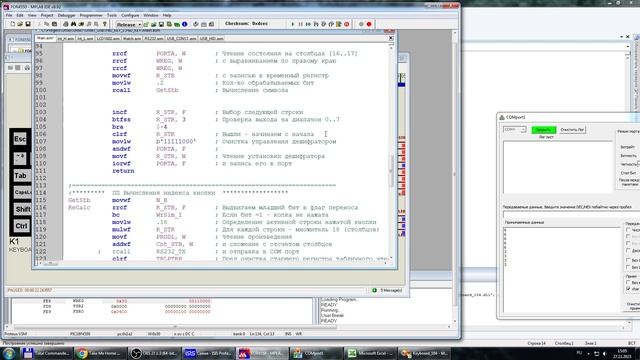Viewport: 640px width, 360px height.
Task: Click the Tab key on Proteus keyboard
Action: coord(20,176)
